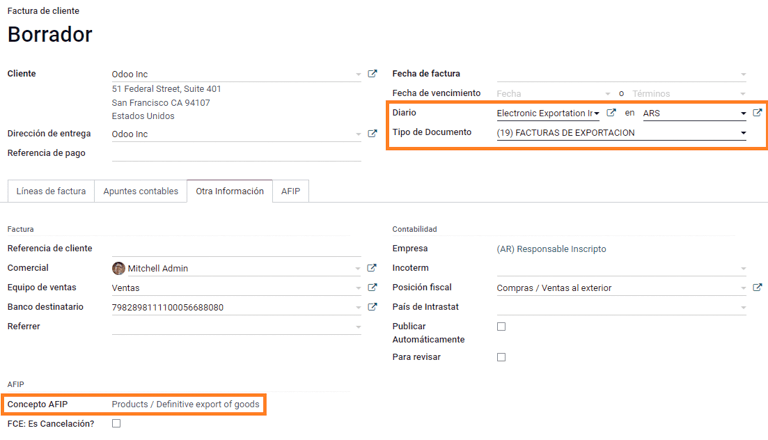768x440 pixels.
Task: Click the Referencia de pago field
Action: pos(236,153)
